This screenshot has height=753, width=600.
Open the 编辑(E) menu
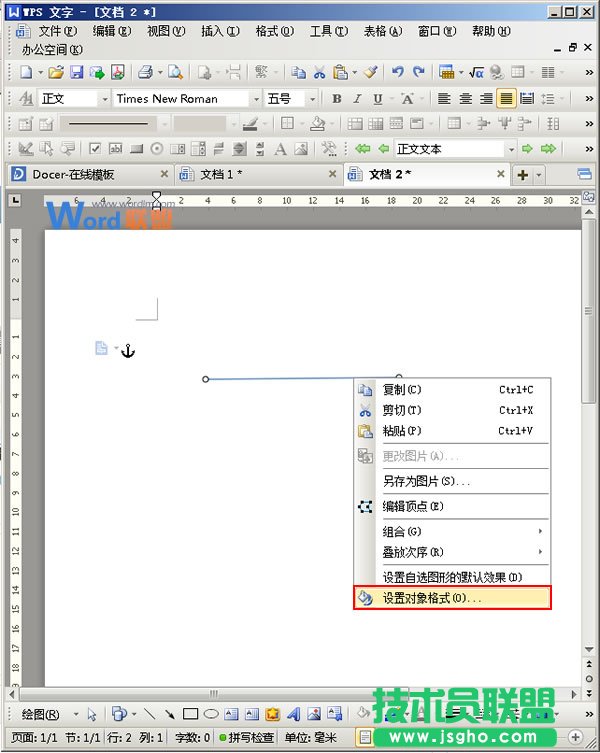click(x=111, y=31)
